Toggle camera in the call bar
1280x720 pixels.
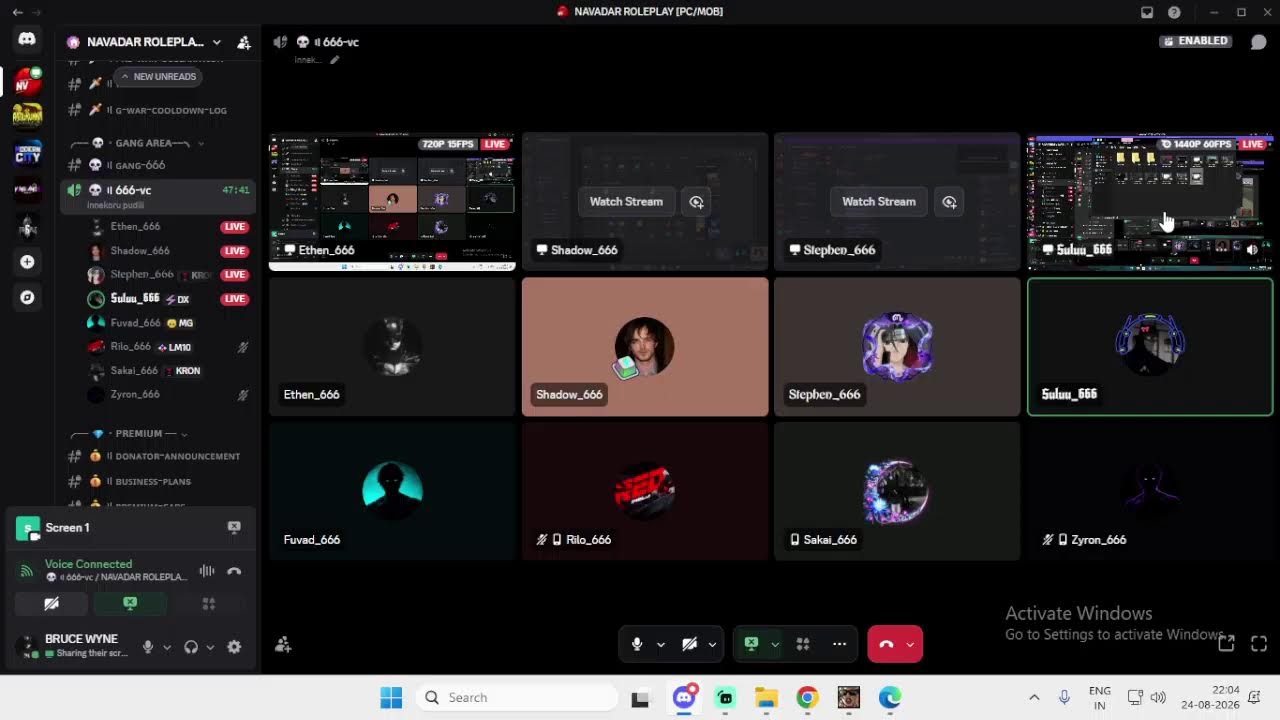click(689, 644)
